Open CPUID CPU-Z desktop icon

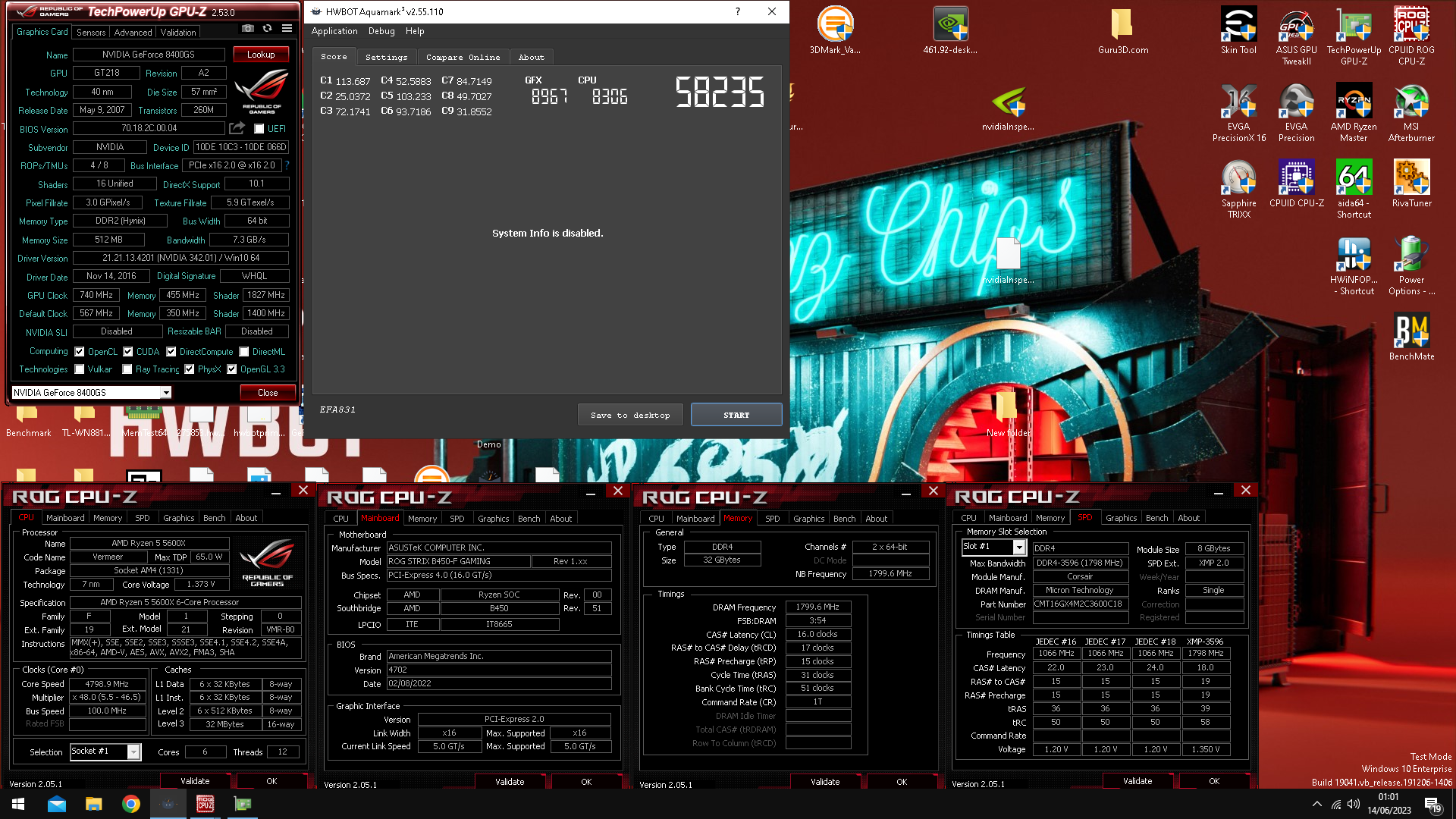(1296, 184)
